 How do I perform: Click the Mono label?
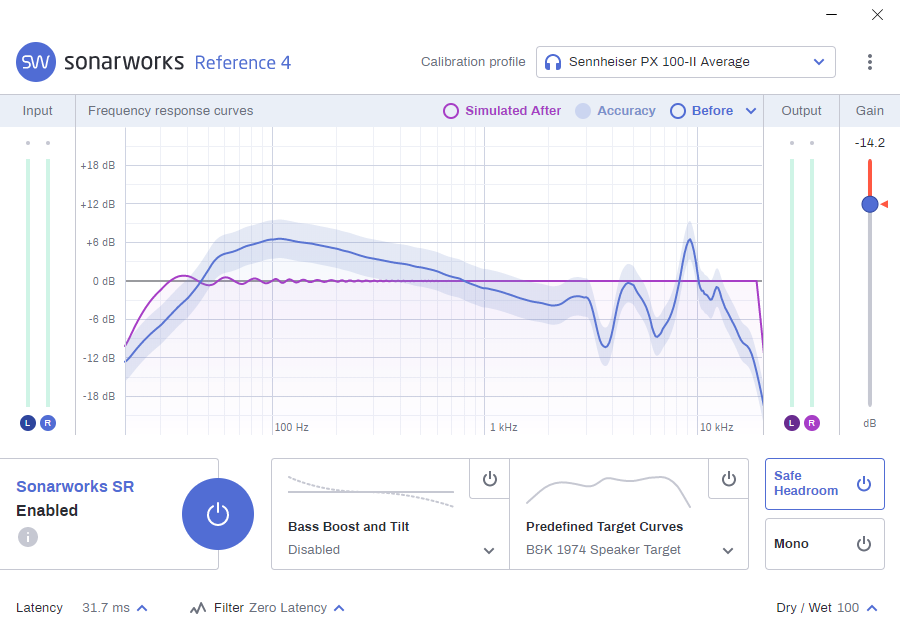pos(791,544)
